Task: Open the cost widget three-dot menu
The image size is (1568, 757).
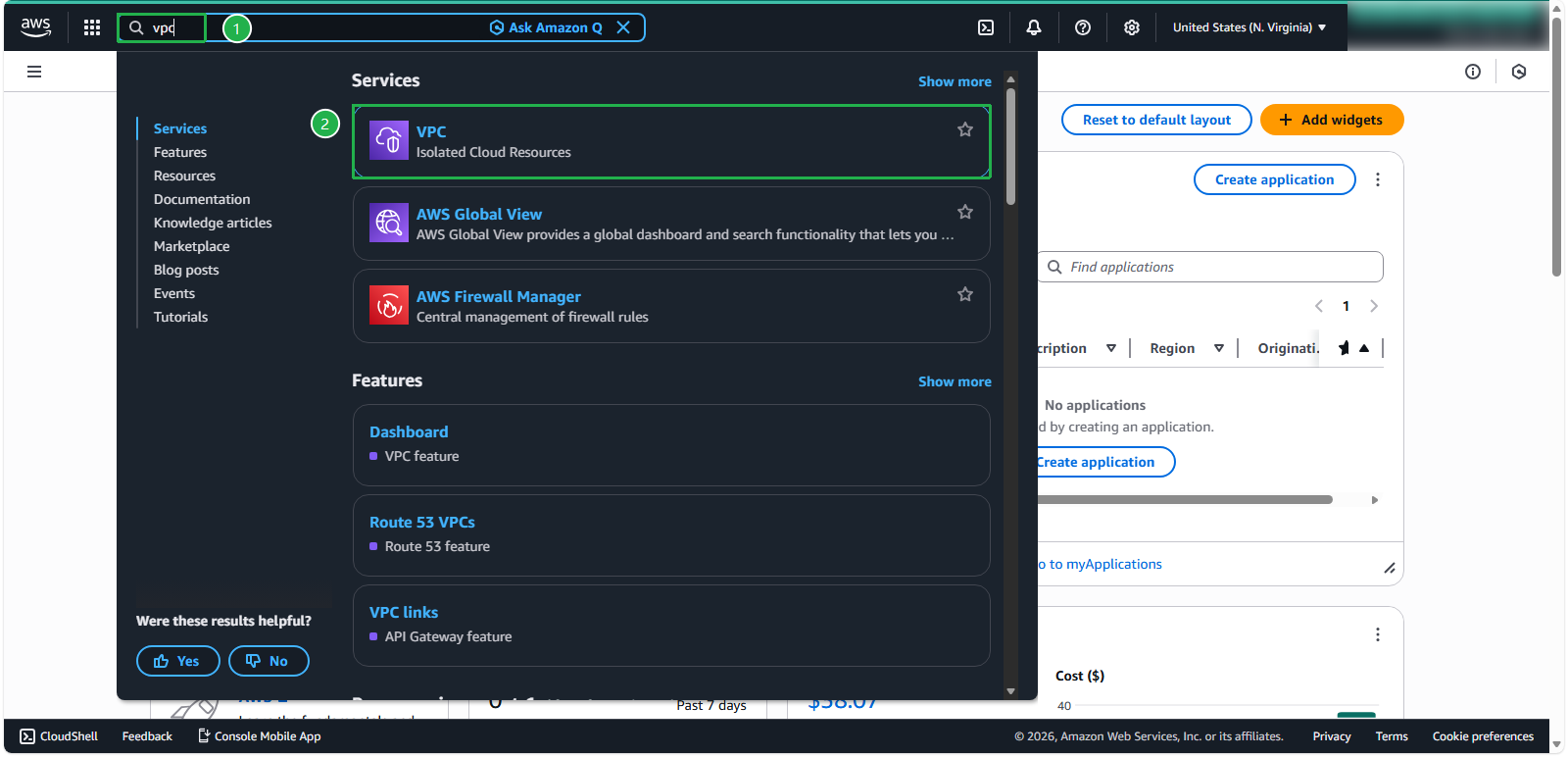Action: pos(1378,634)
